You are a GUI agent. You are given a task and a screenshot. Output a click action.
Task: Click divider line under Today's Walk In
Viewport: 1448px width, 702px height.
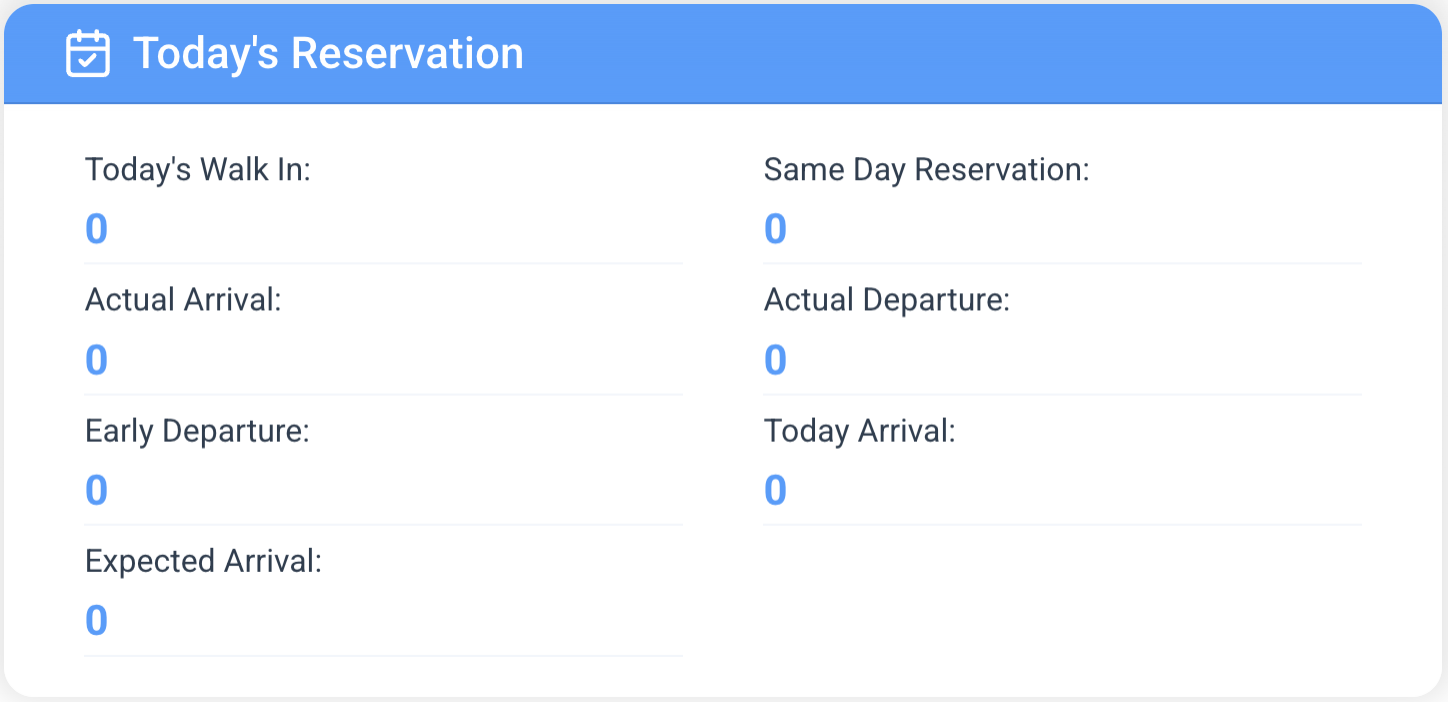point(384,263)
